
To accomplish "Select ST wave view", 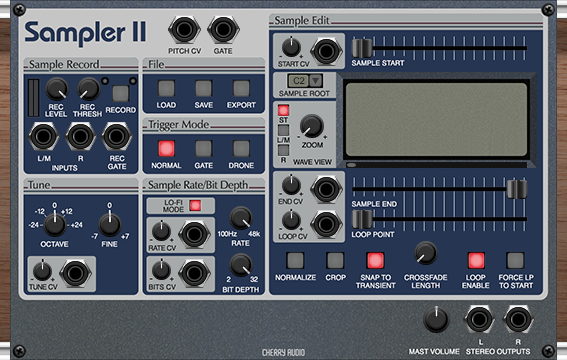I will [x=284, y=110].
